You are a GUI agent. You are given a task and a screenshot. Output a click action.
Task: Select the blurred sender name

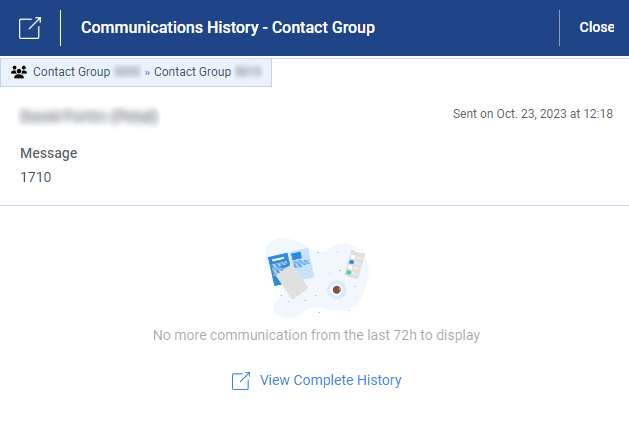point(89,116)
